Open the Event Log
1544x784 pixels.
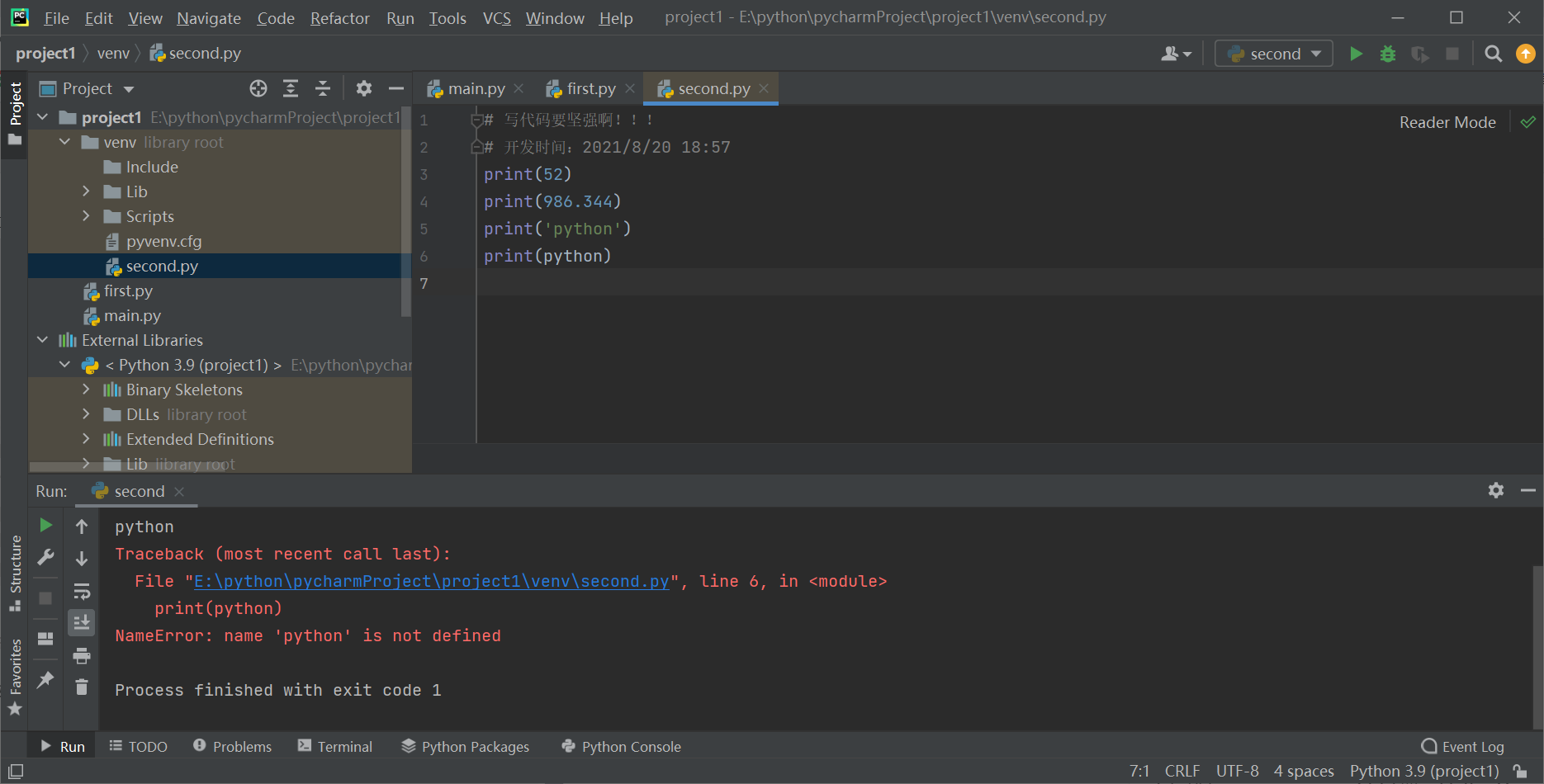pos(1463,746)
